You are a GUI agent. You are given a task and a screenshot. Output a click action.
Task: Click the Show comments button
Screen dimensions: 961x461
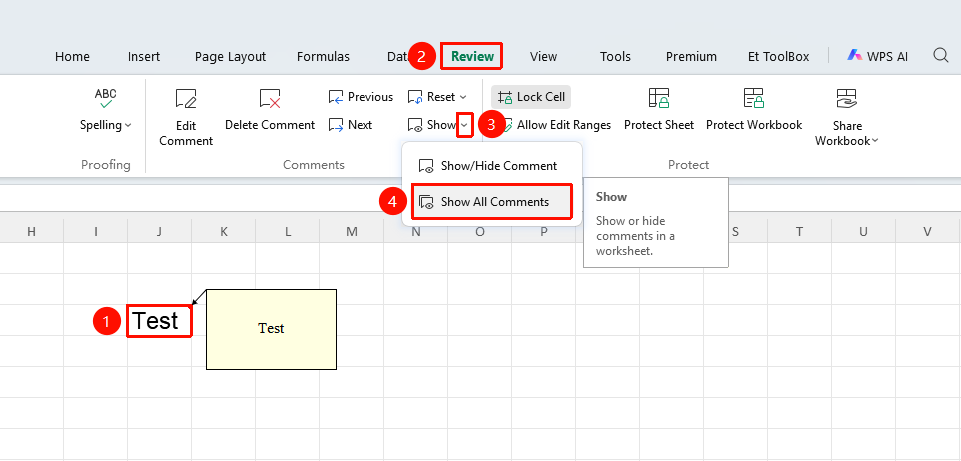431,125
